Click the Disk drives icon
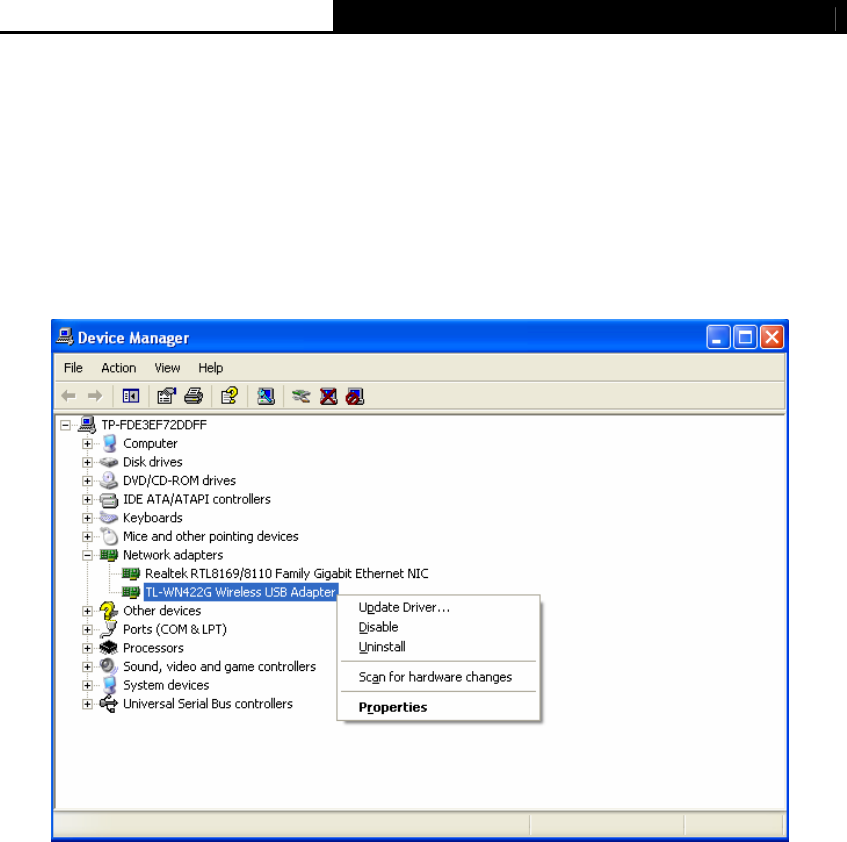The image size is (847, 842). point(109,462)
